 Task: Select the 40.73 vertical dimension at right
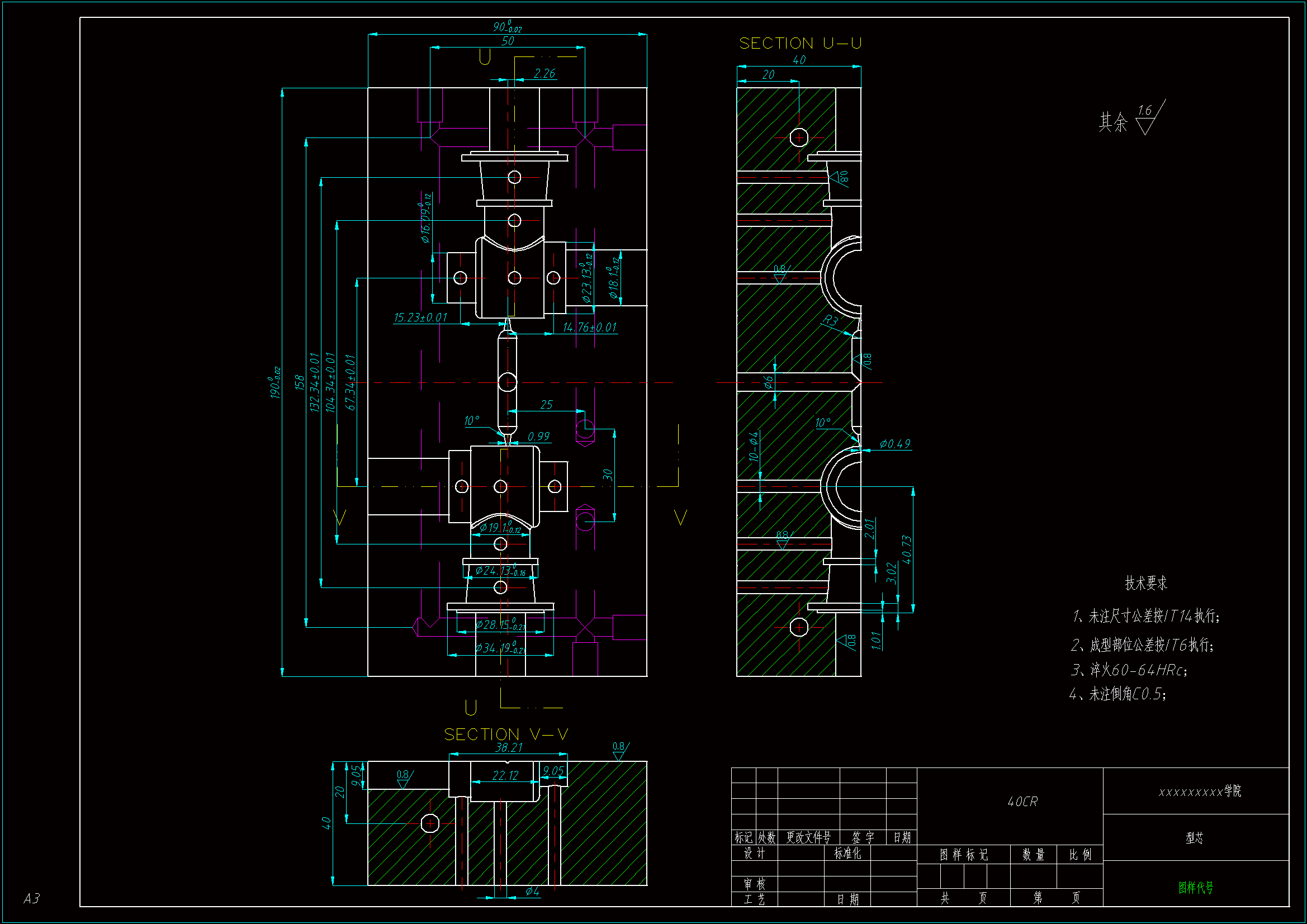[x=907, y=549]
